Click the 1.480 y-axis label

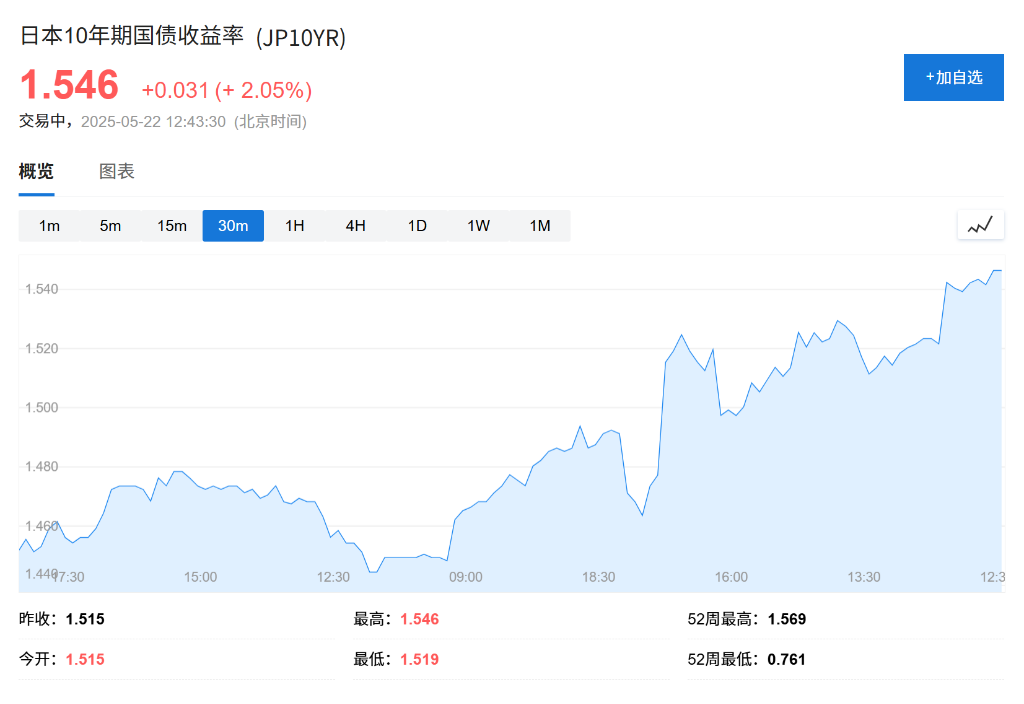[x=41, y=467]
